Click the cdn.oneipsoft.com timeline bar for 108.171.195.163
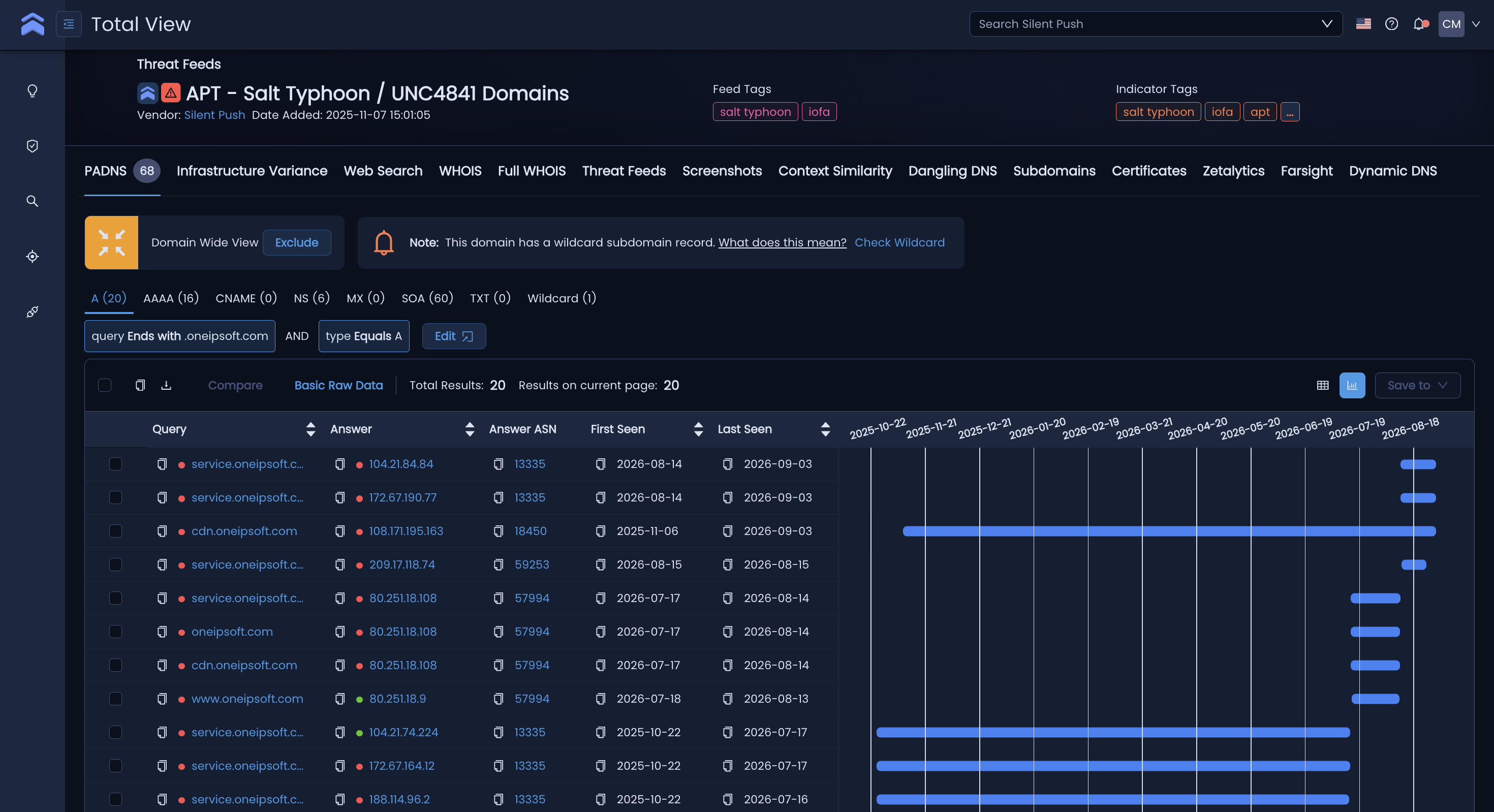 pos(1169,532)
